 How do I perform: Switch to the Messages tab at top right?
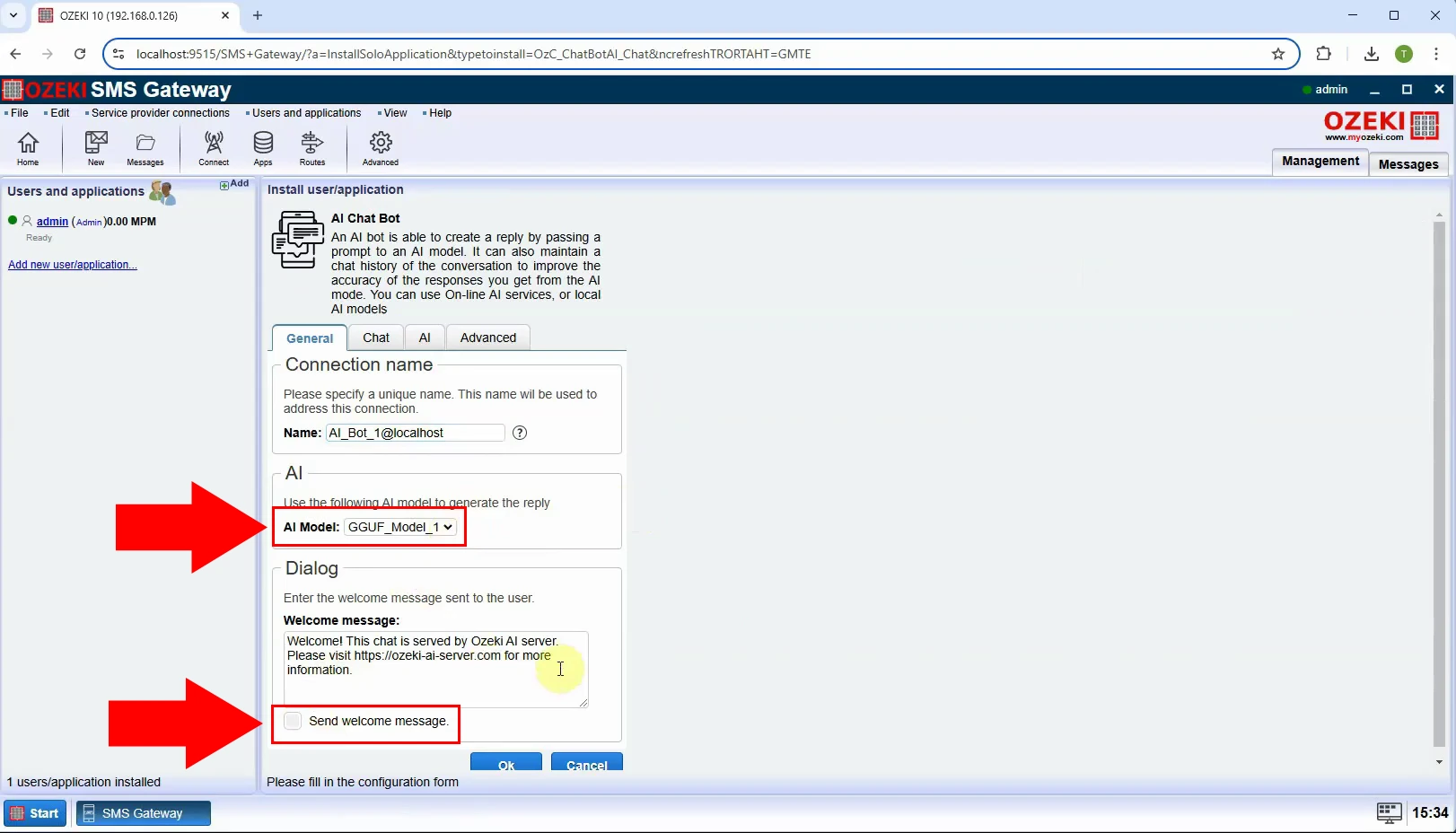1408,164
